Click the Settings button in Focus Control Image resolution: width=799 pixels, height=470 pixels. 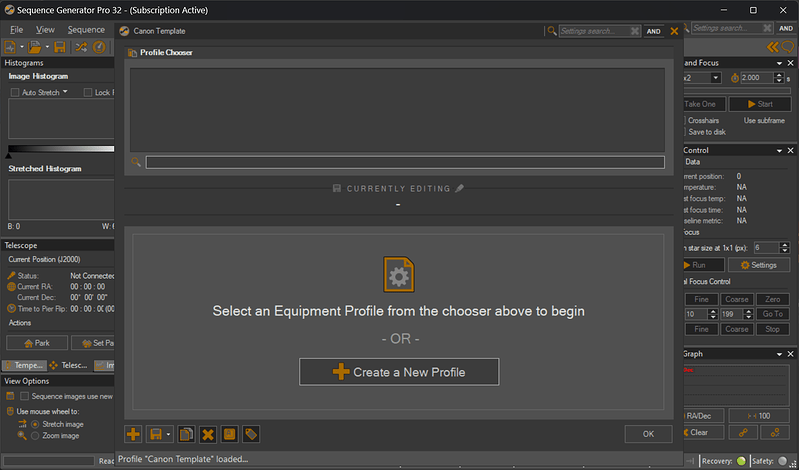(759, 265)
